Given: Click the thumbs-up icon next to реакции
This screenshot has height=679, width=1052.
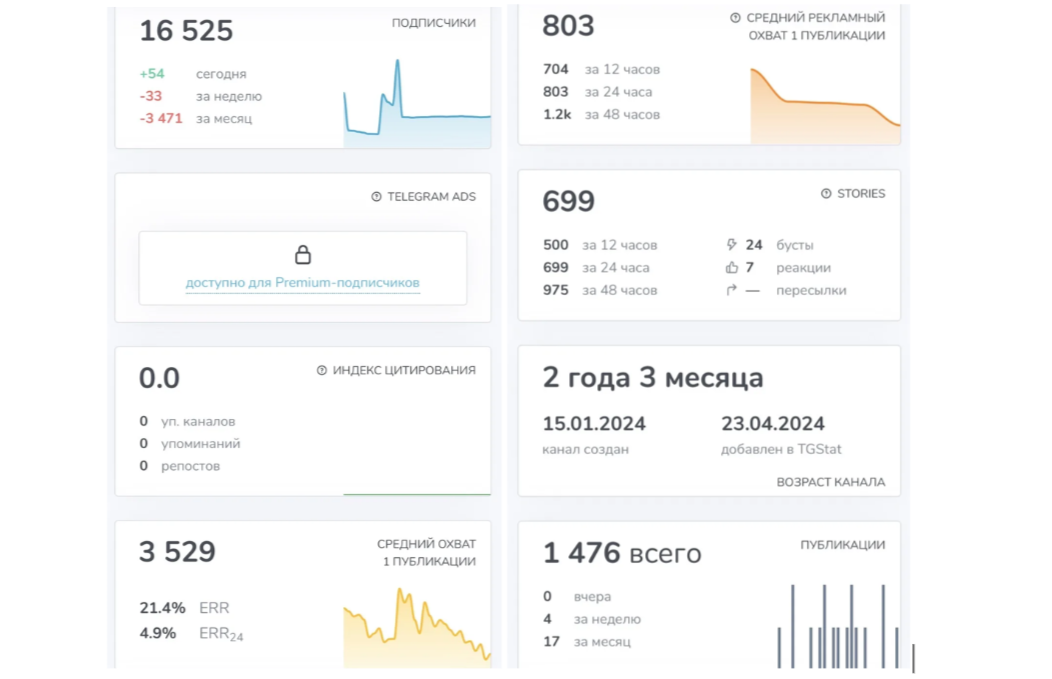Looking at the screenshot, I should tap(731, 268).
